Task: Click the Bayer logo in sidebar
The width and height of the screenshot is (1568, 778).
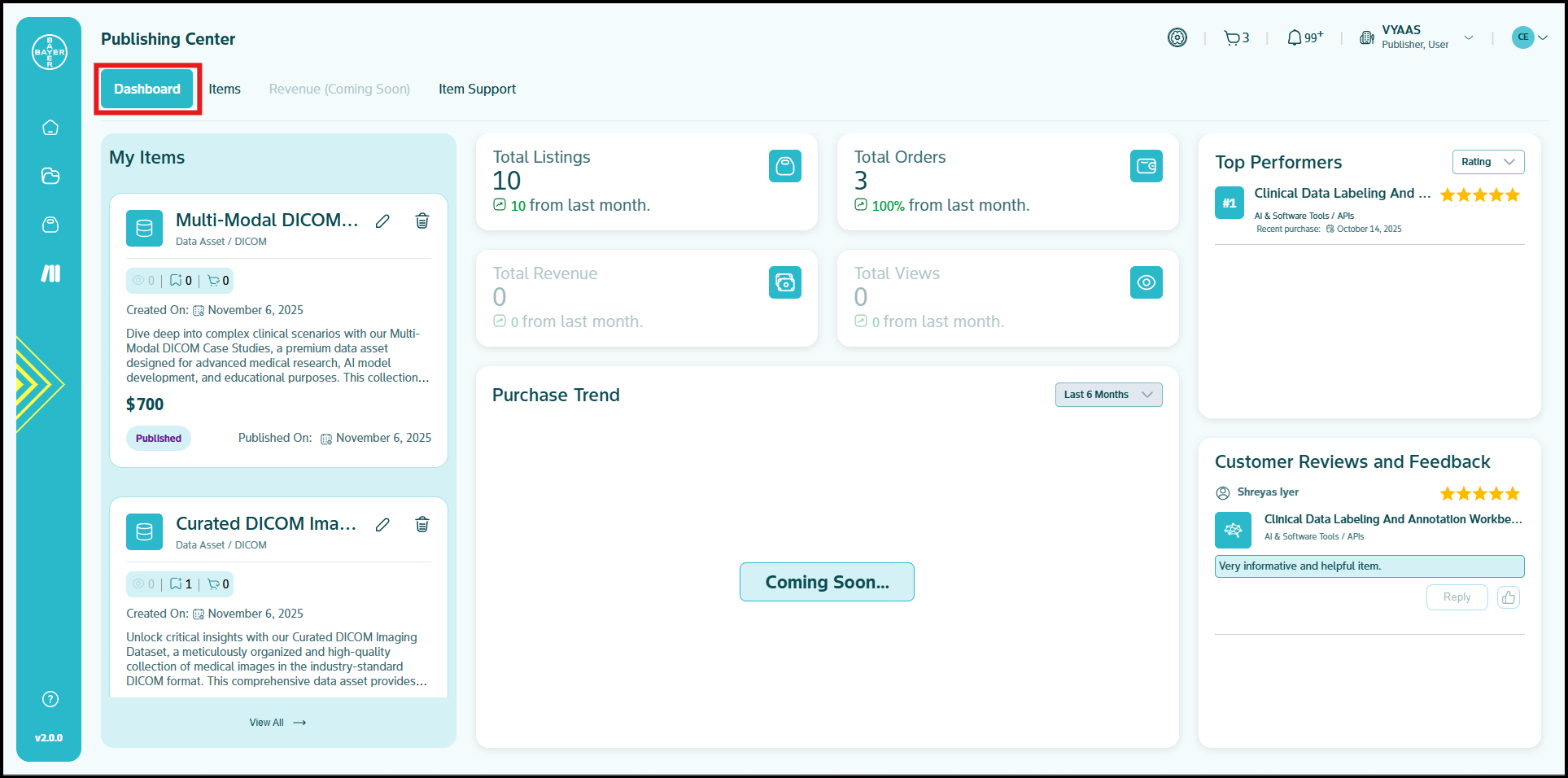Action: 50,52
